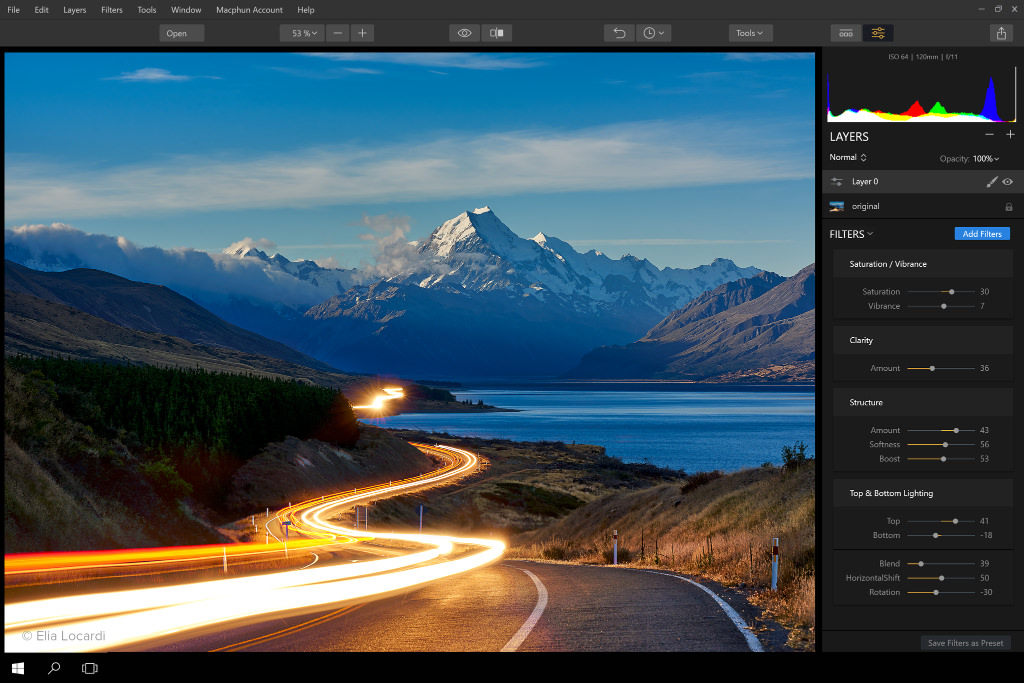
Task: Click the Rotation value -30
Action: tap(985, 592)
